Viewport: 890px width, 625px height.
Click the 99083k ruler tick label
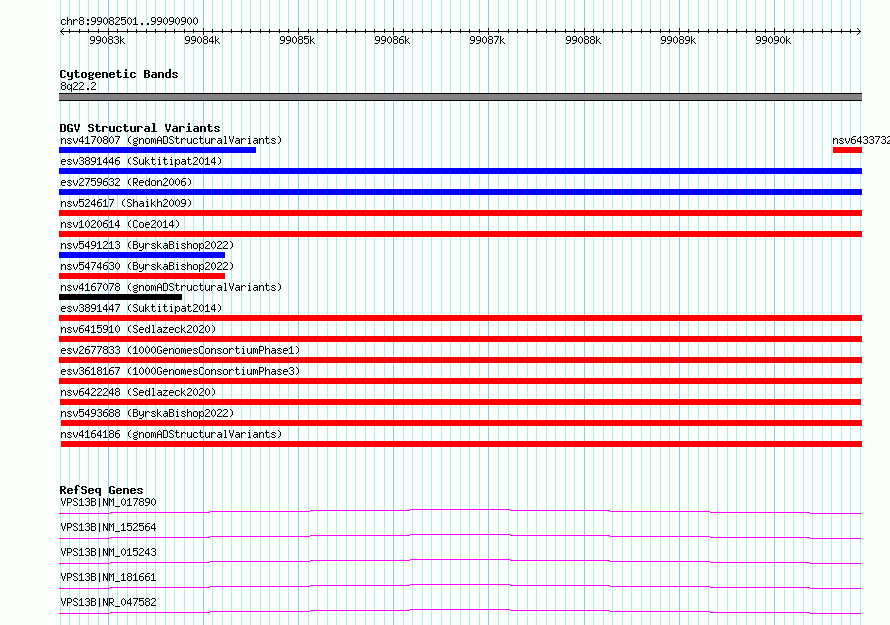[x=107, y=40]
